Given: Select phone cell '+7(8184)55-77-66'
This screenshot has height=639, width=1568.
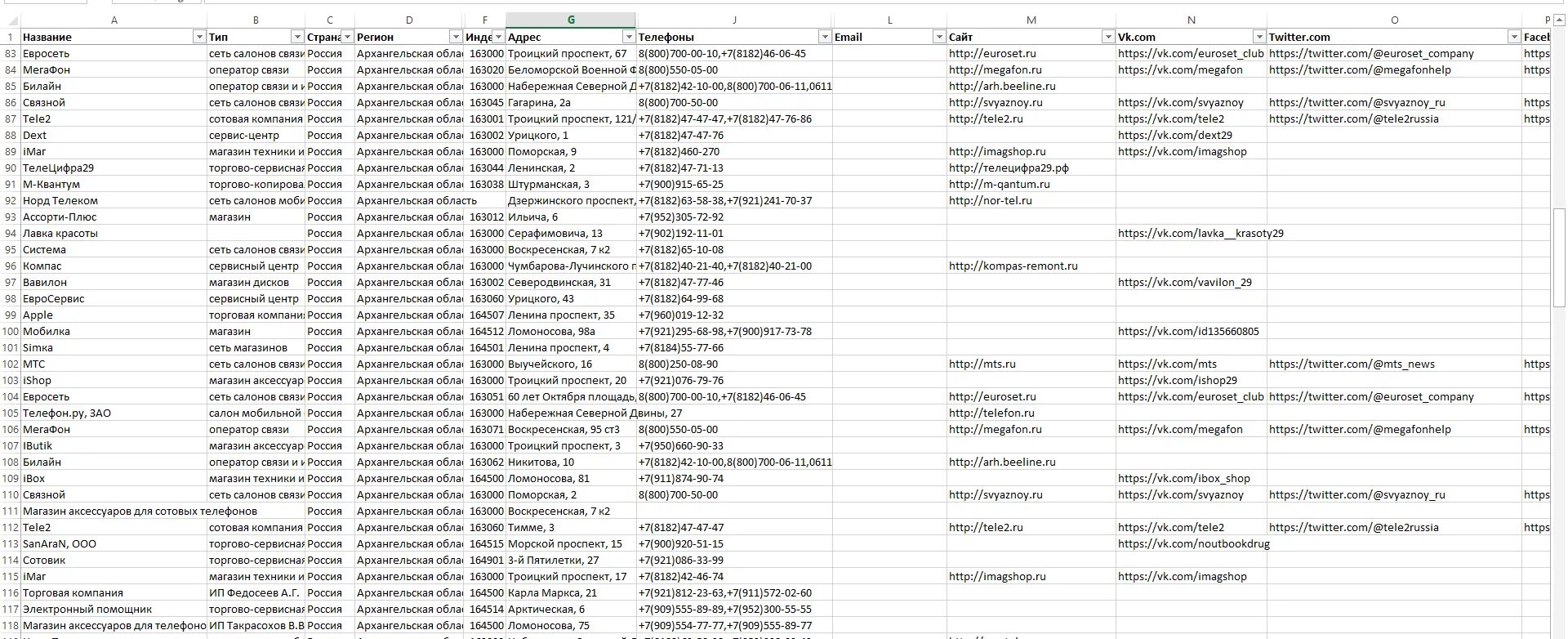Looking at the screenshot, I should [x=734, y=347].
